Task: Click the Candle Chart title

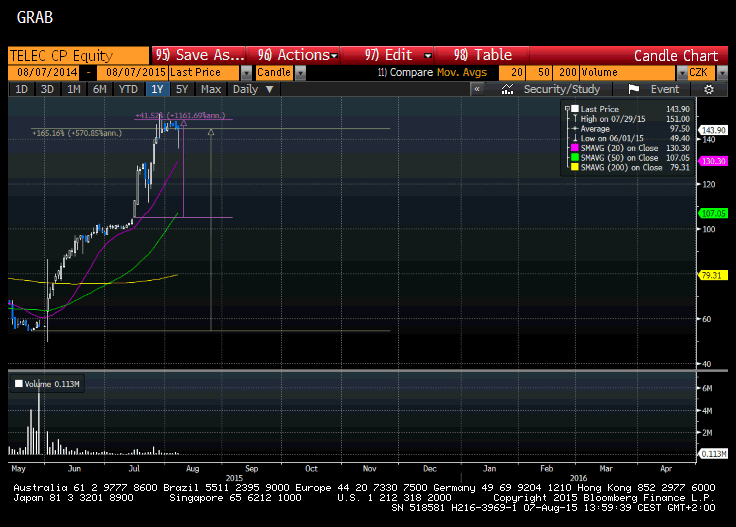Action: 676,56
